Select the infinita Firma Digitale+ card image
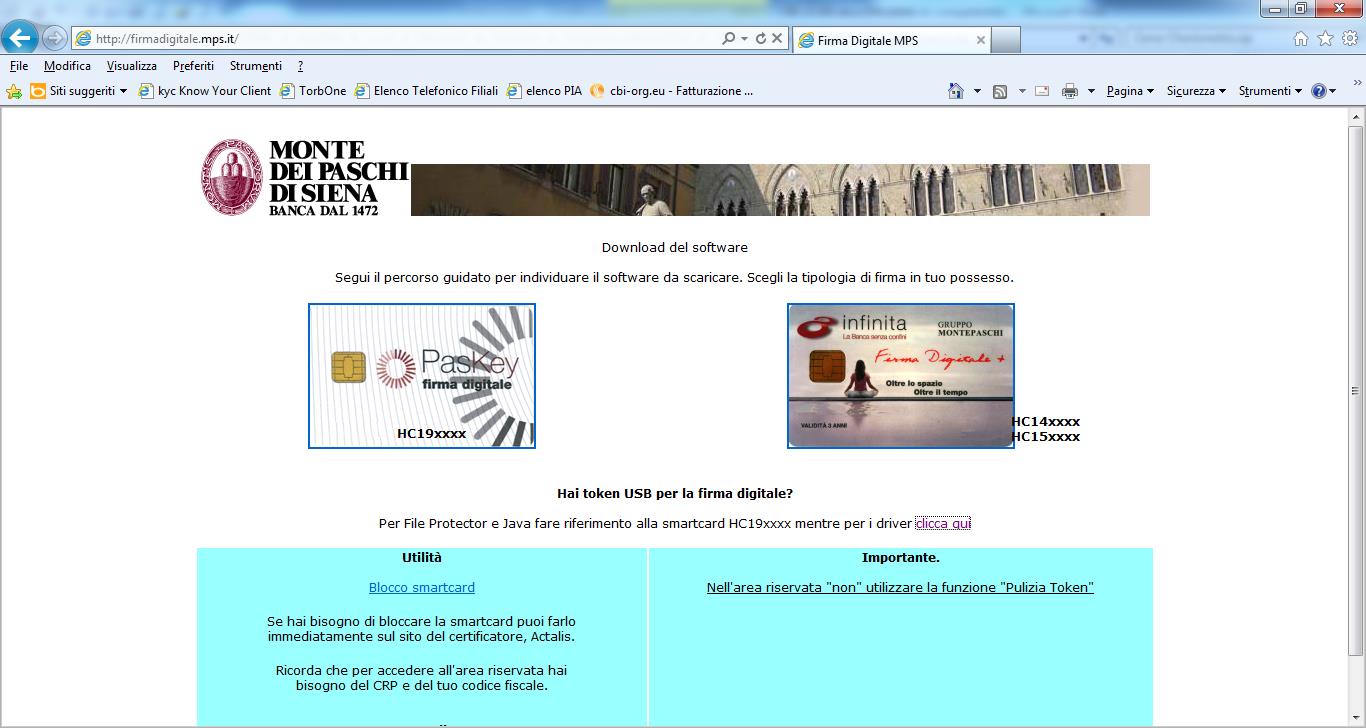The image size is (1366, 728). (x=901, y=376)
